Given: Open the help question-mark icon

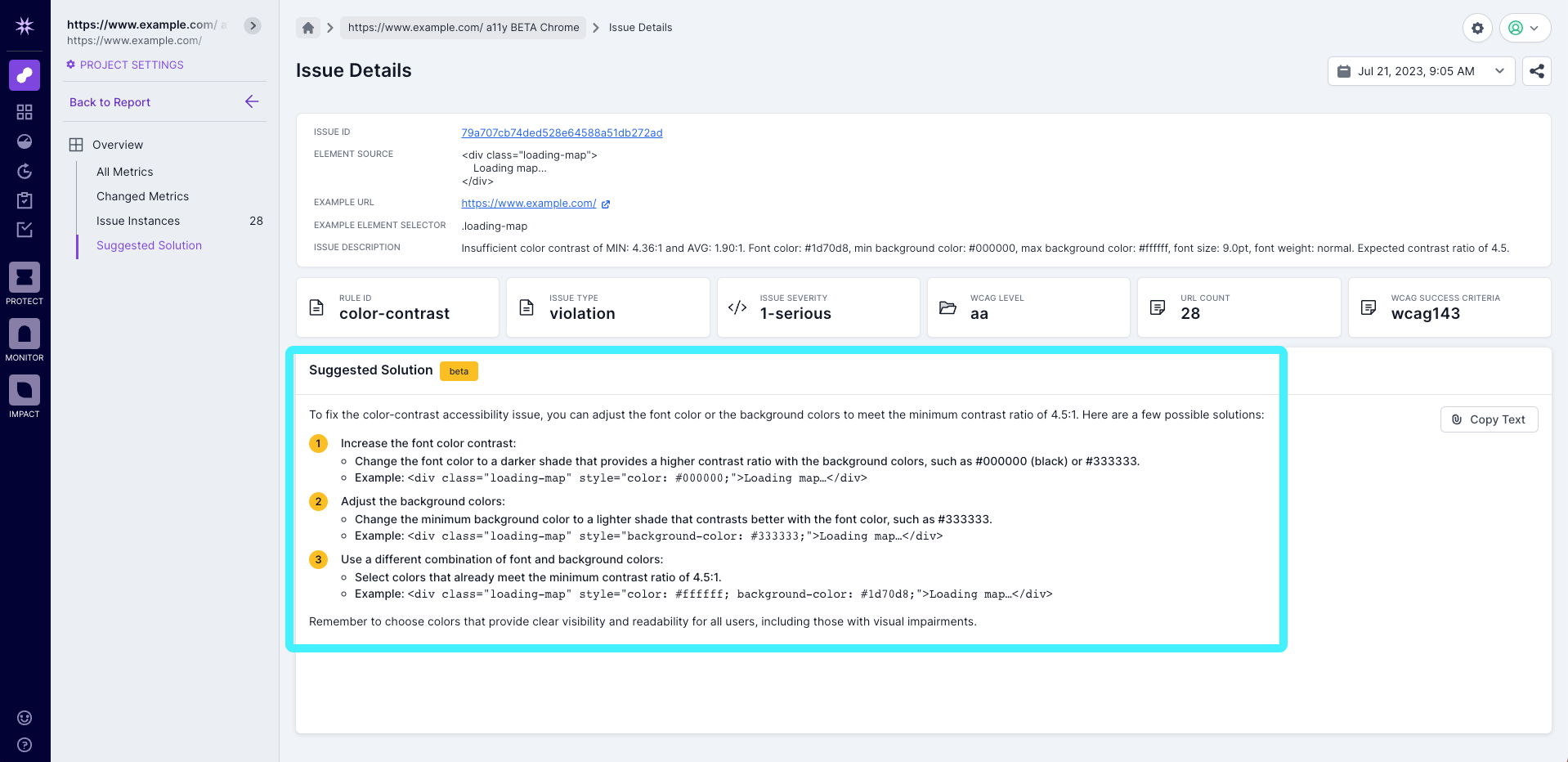Looking at the screenshot, I should [x=25, y=745].
